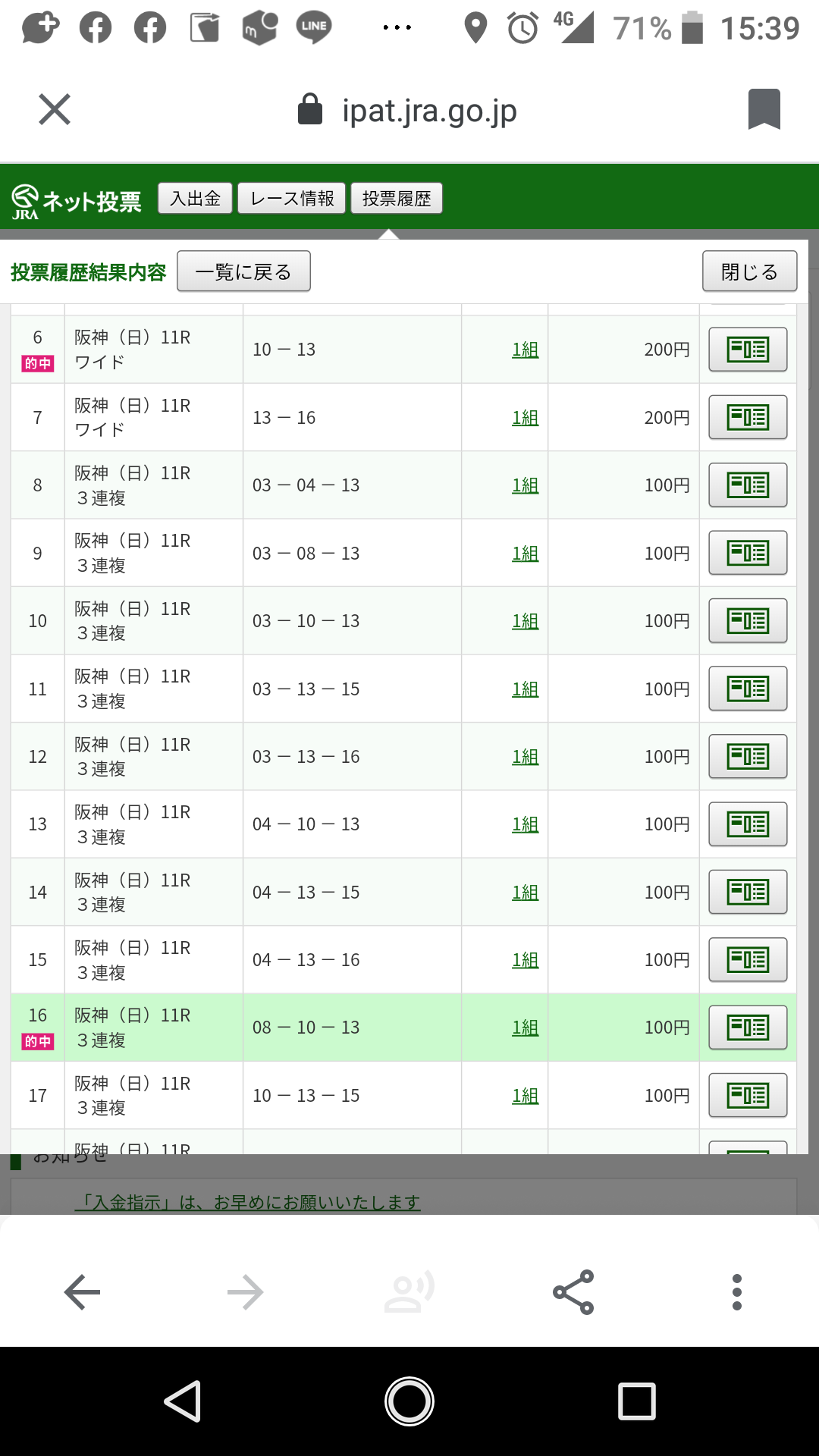Viewport: 819px width, 1456px height.
Task: Open ticket detail icon for winning row 16
Action: point(748,1028)
